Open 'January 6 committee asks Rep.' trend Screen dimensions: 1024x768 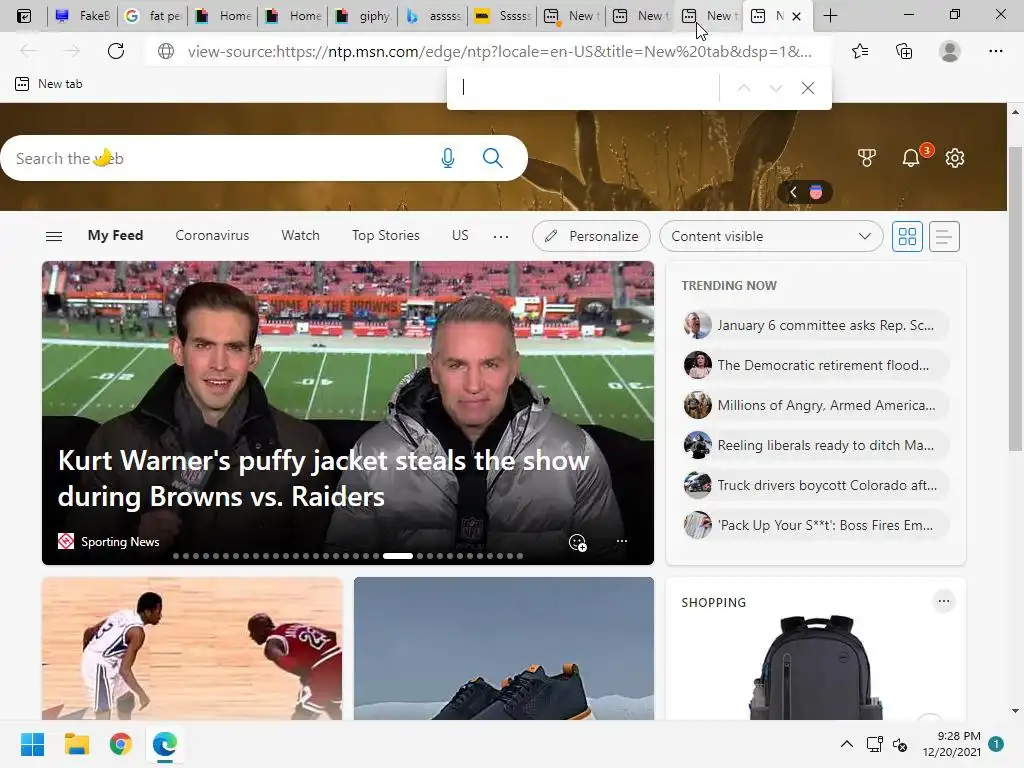[x=815, y=325]
